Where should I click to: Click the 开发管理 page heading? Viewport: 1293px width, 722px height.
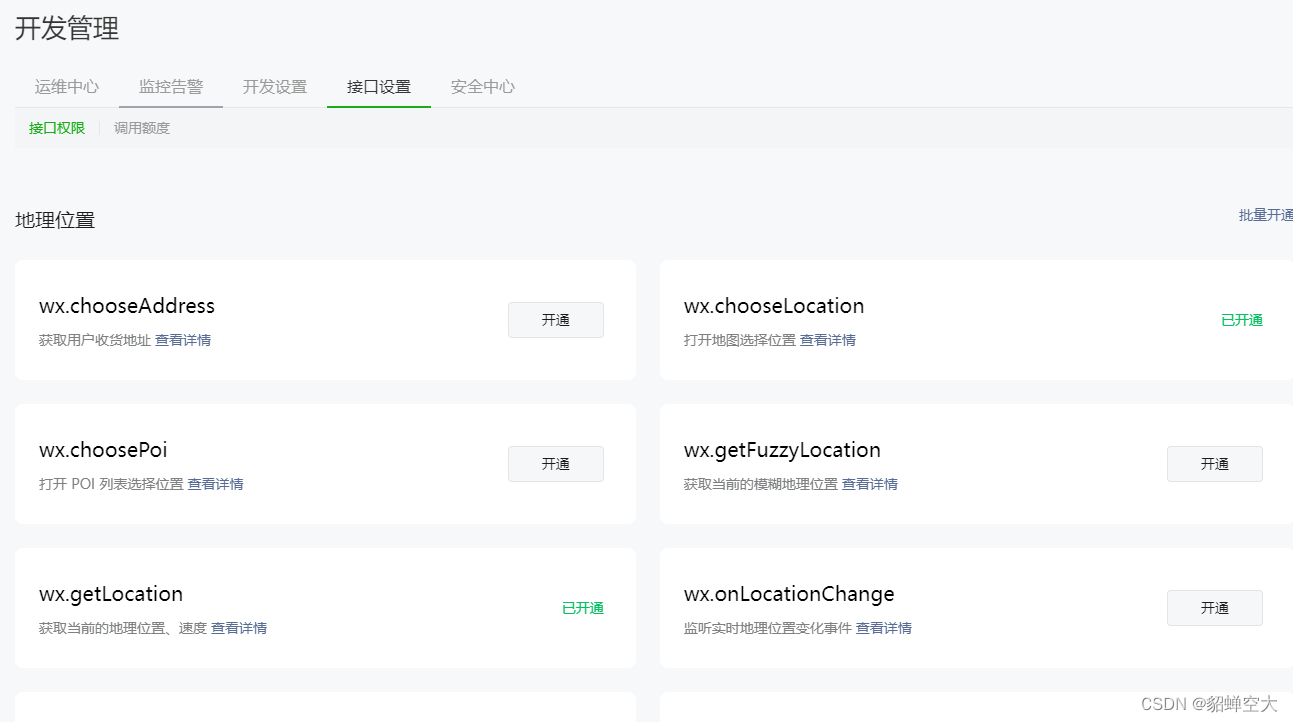66,30
